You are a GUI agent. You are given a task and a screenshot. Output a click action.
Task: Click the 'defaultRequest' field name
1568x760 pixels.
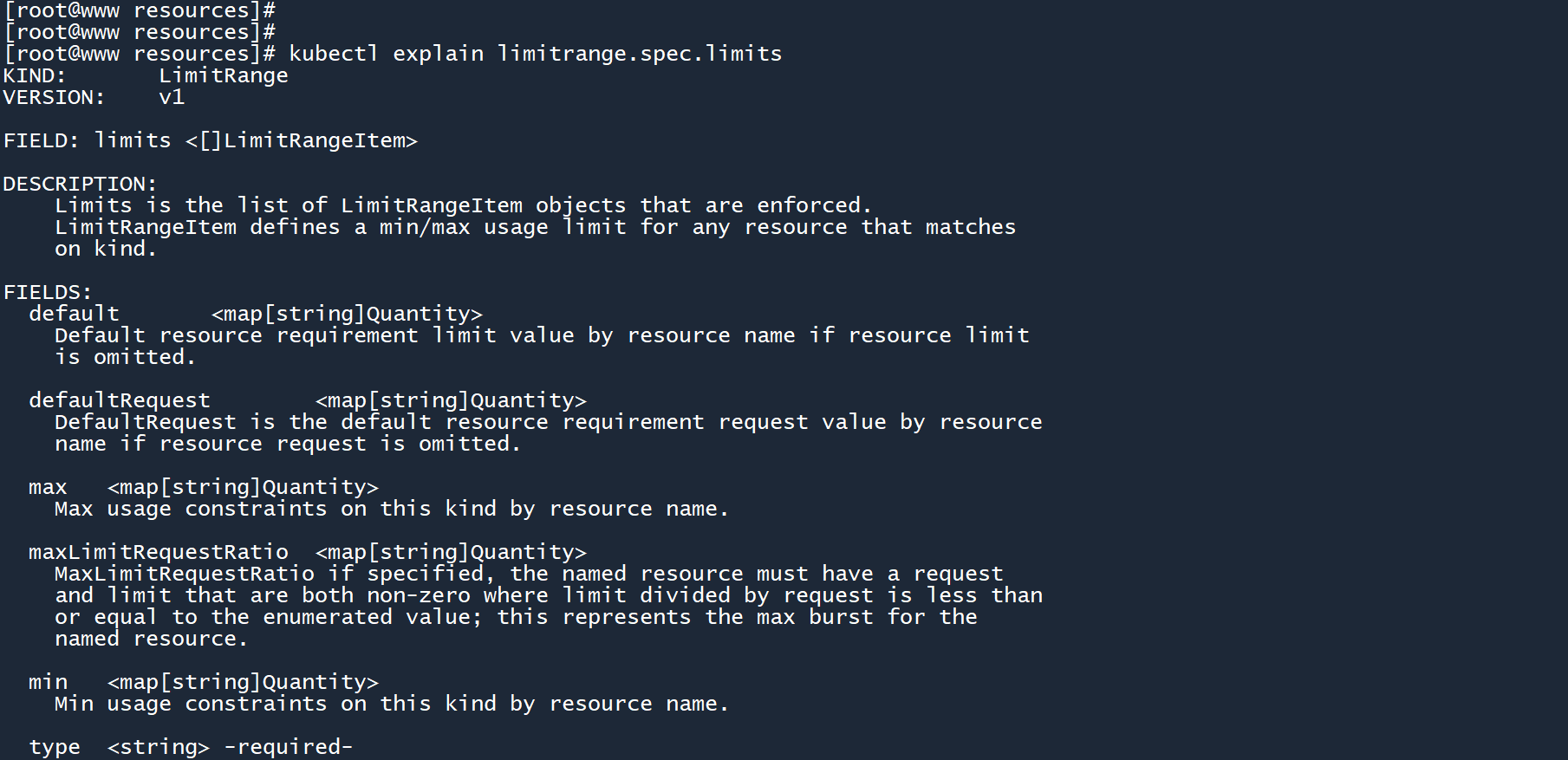(x=119, y=400)
